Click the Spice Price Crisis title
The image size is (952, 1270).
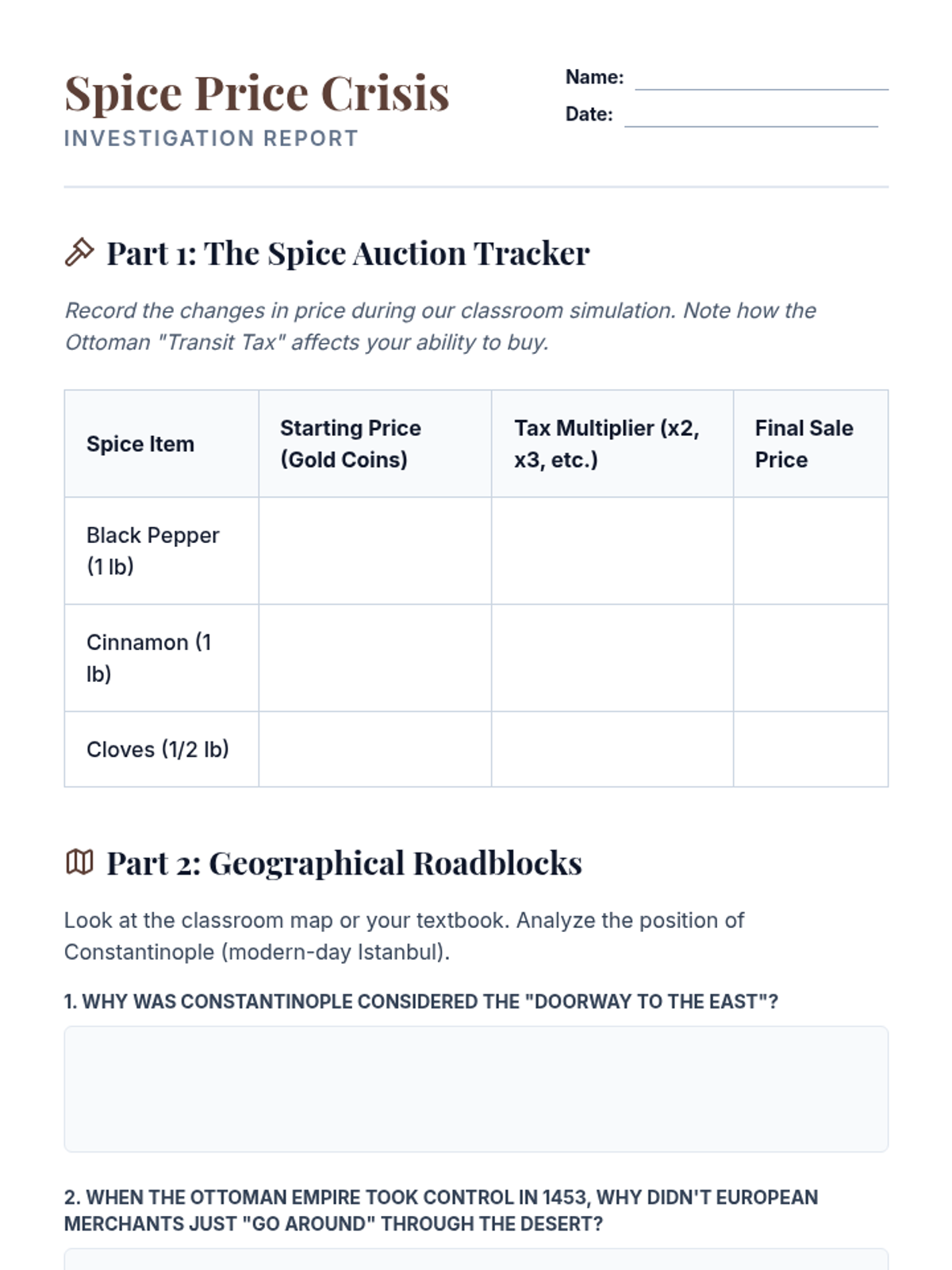pyautogui.click(x=257, y=94)
